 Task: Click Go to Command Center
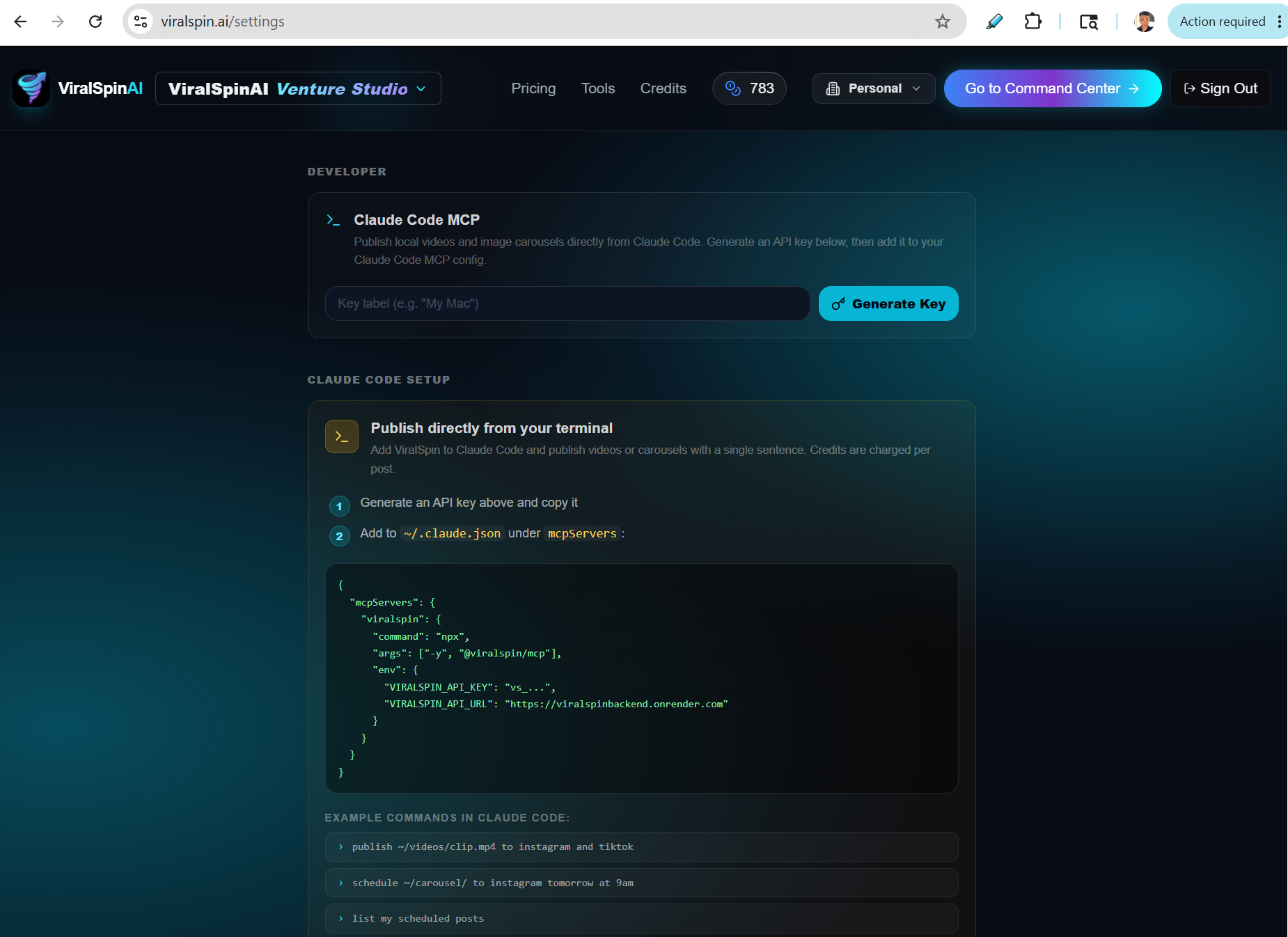[x=1053, y=88]
